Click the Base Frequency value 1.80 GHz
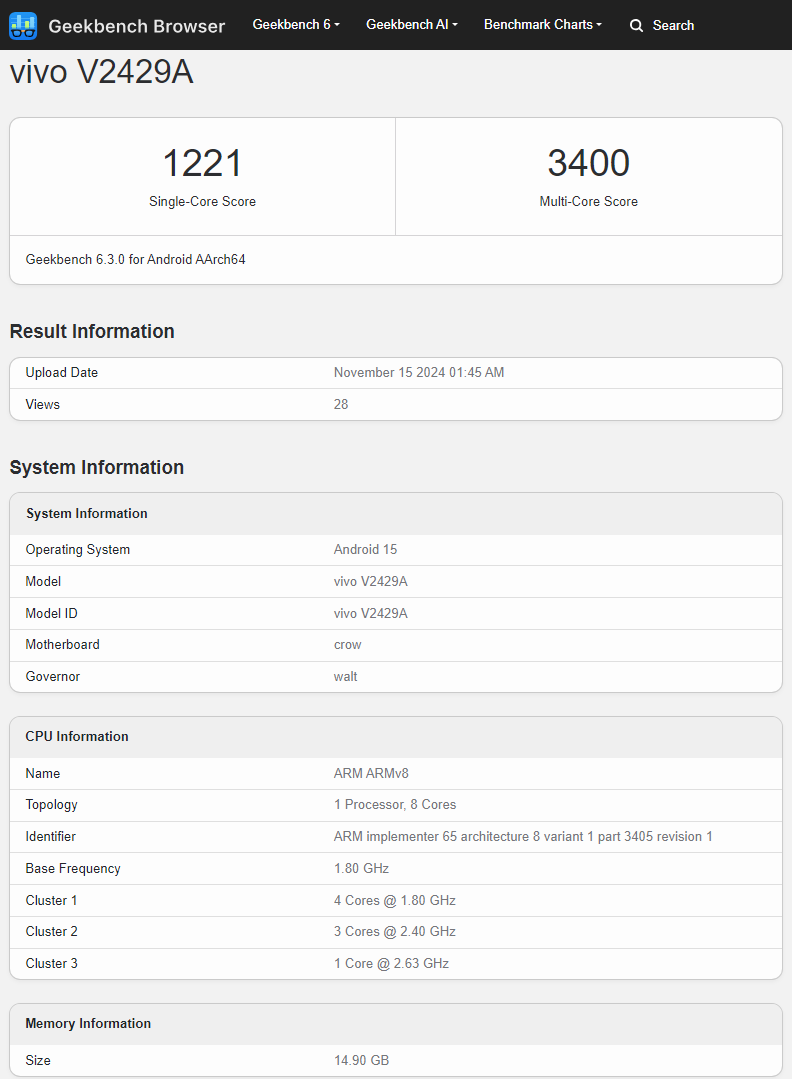This screenshot has width=792, height=1079. 361,868
